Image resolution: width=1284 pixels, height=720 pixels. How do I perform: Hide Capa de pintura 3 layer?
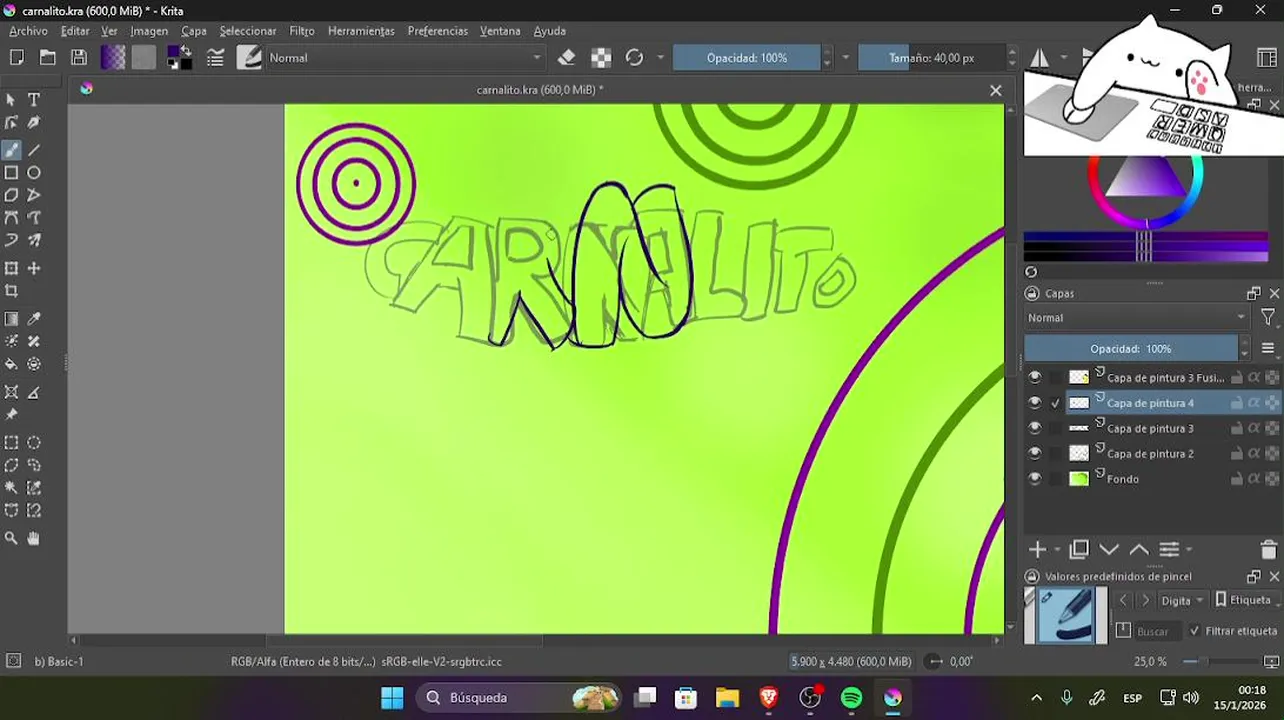[x=1035, y=428]
